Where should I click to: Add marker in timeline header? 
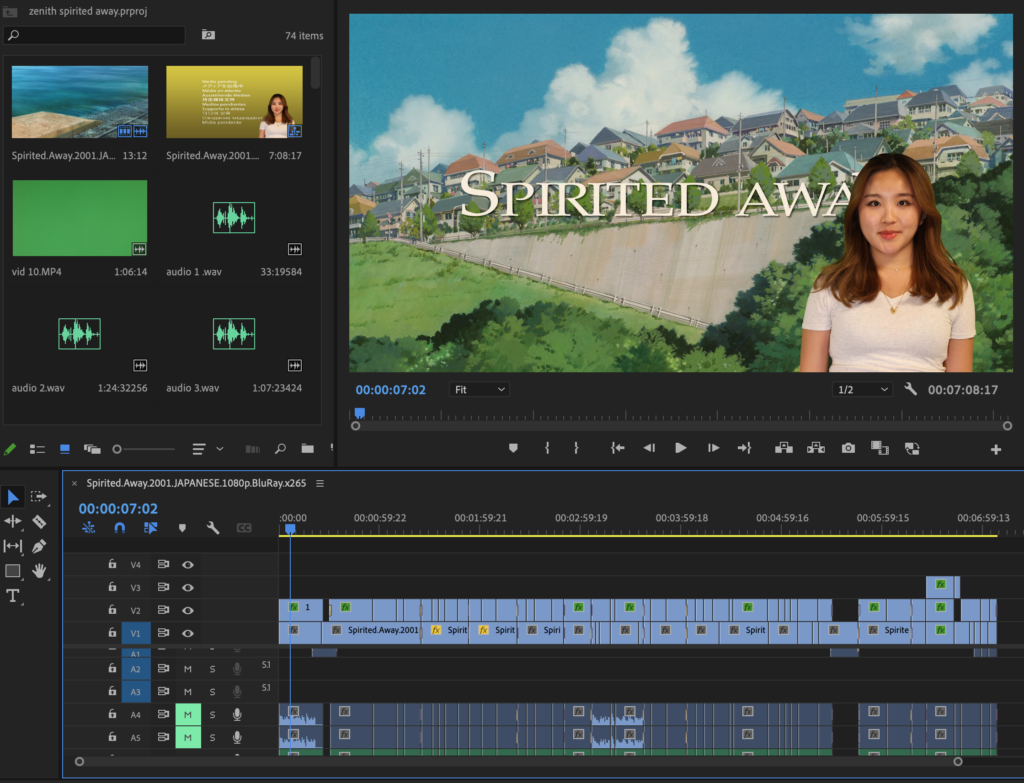coord(182,528)
